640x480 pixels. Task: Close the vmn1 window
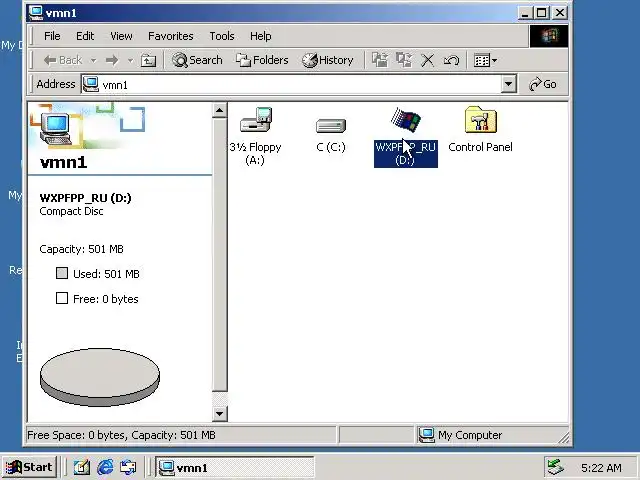tap(560, 13)
